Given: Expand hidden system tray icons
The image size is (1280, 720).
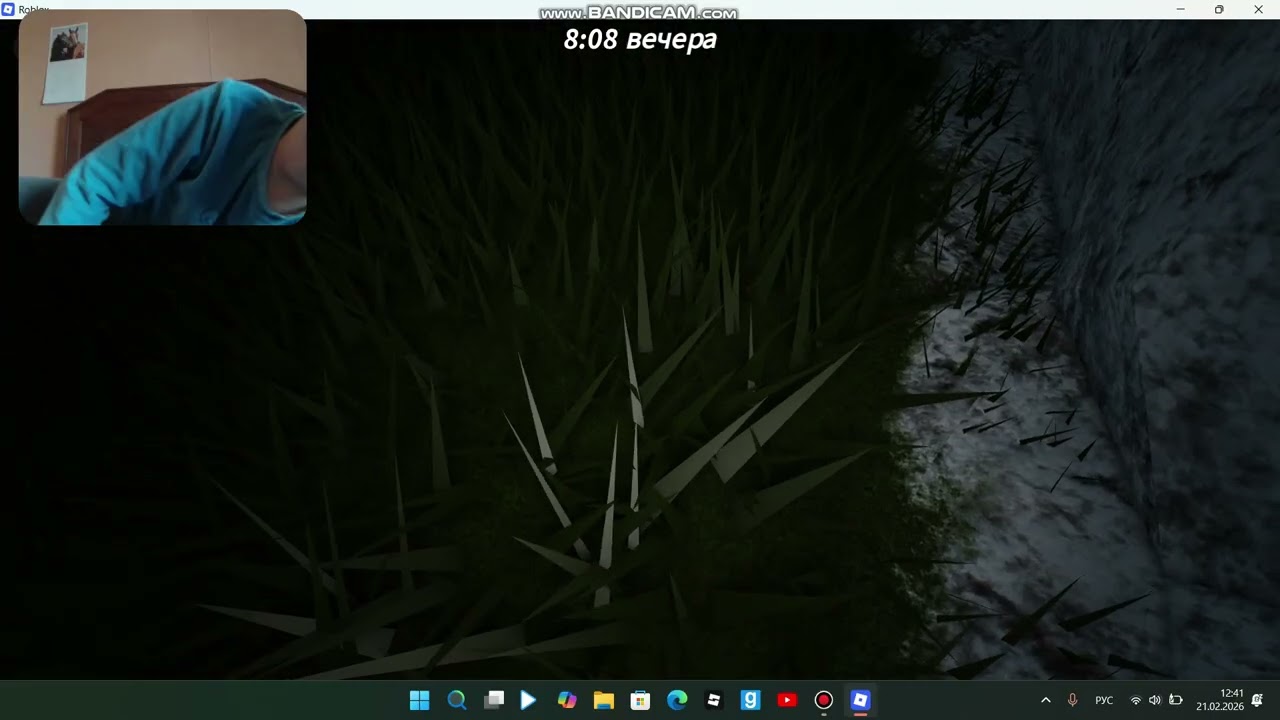Looking at the screenshot, I should point(1046,700).
